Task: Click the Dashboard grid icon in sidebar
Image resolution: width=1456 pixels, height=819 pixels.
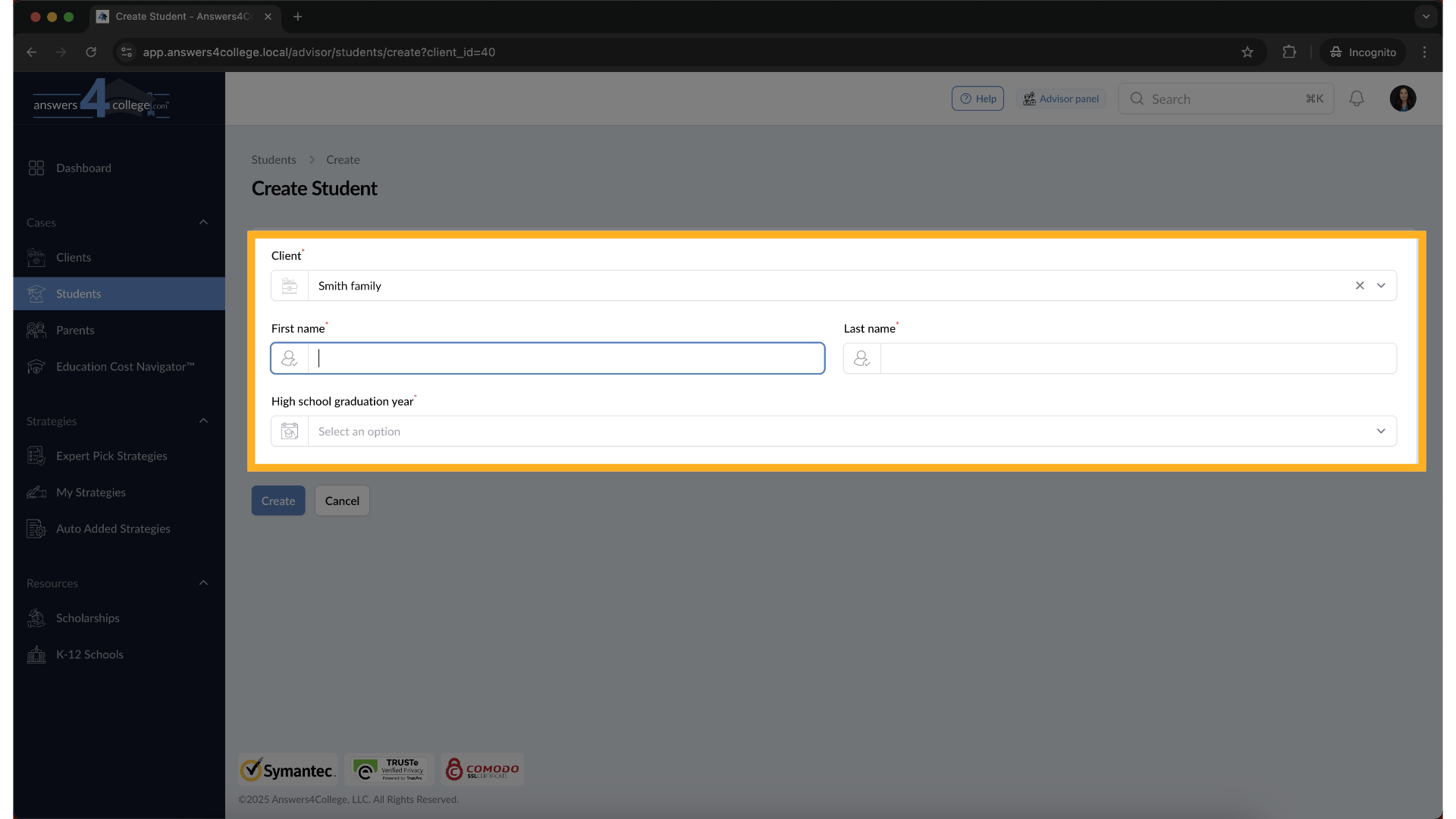Action: (36, 168)
